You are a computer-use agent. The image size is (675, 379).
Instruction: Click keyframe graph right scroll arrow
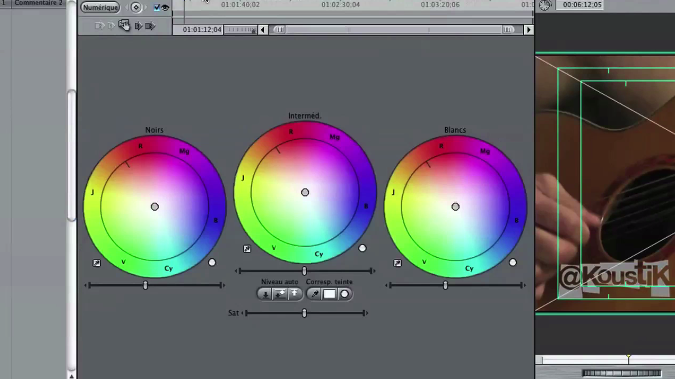click(x=528, y=30)
